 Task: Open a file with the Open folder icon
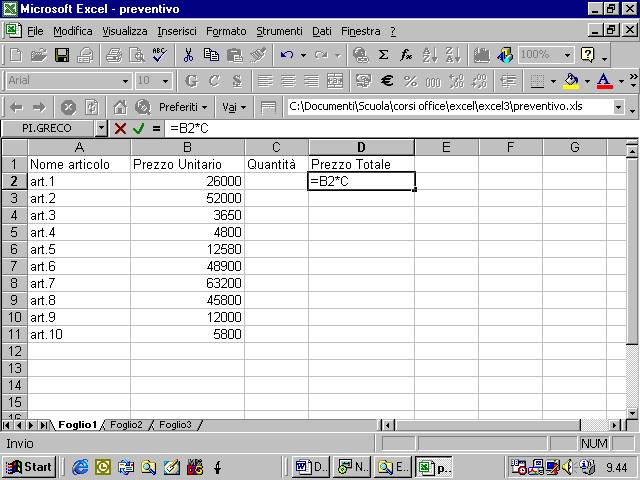coord(38,55)
